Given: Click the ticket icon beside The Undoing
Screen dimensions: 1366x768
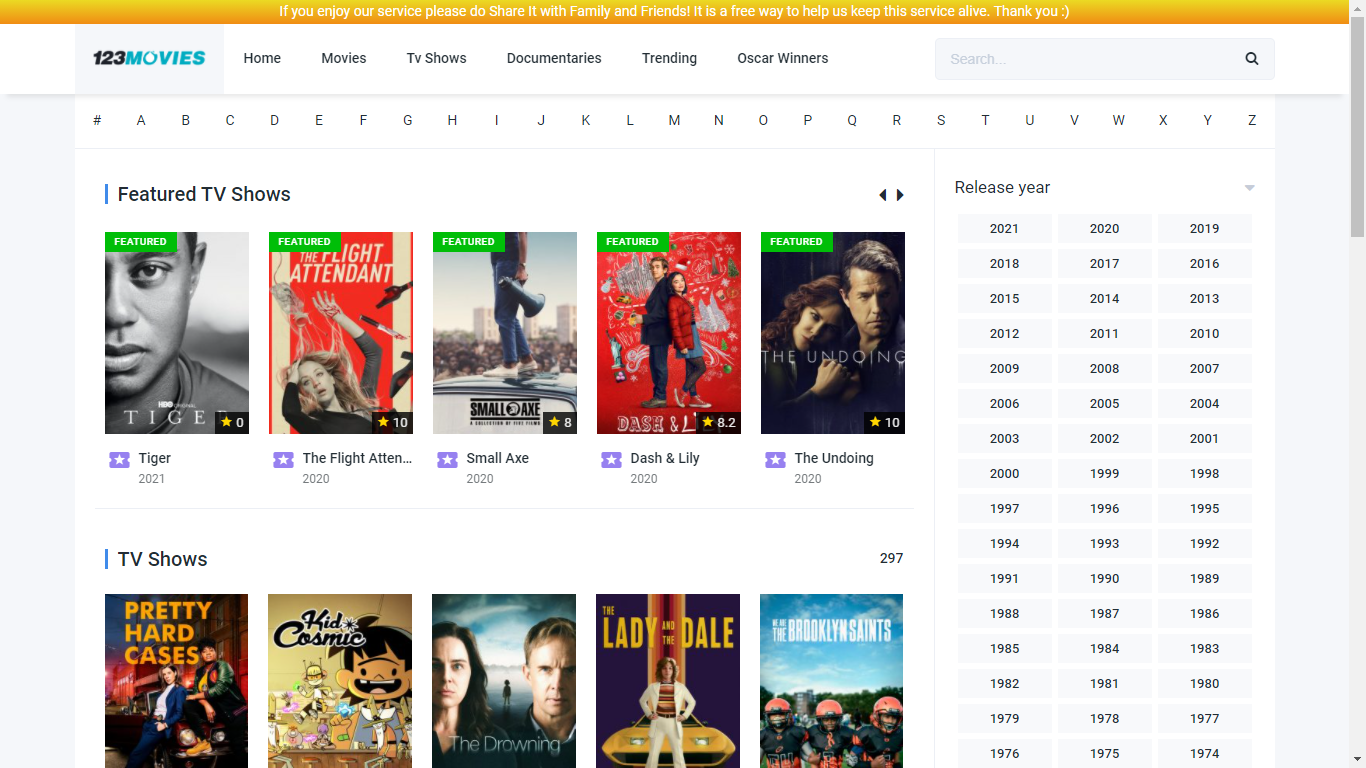Looking at the screenshot, I should click(x=775, y=460).
